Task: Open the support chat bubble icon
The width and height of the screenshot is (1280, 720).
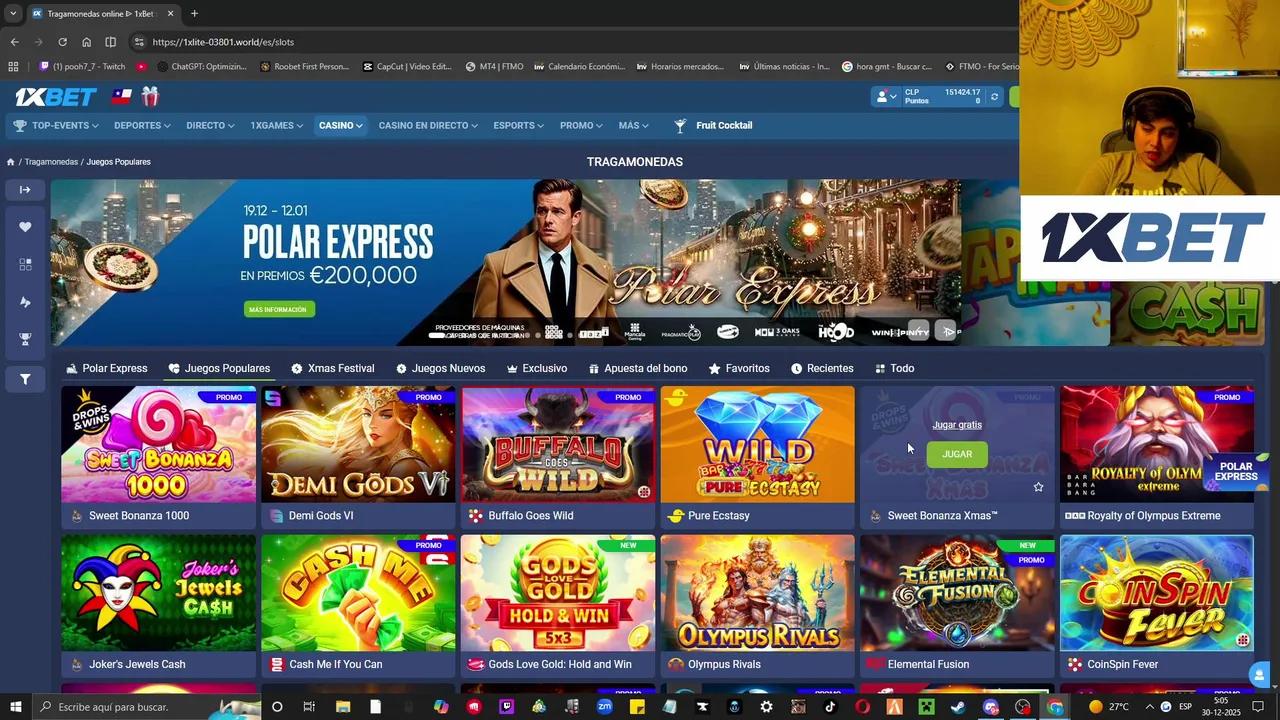Action: [1258, 675]
